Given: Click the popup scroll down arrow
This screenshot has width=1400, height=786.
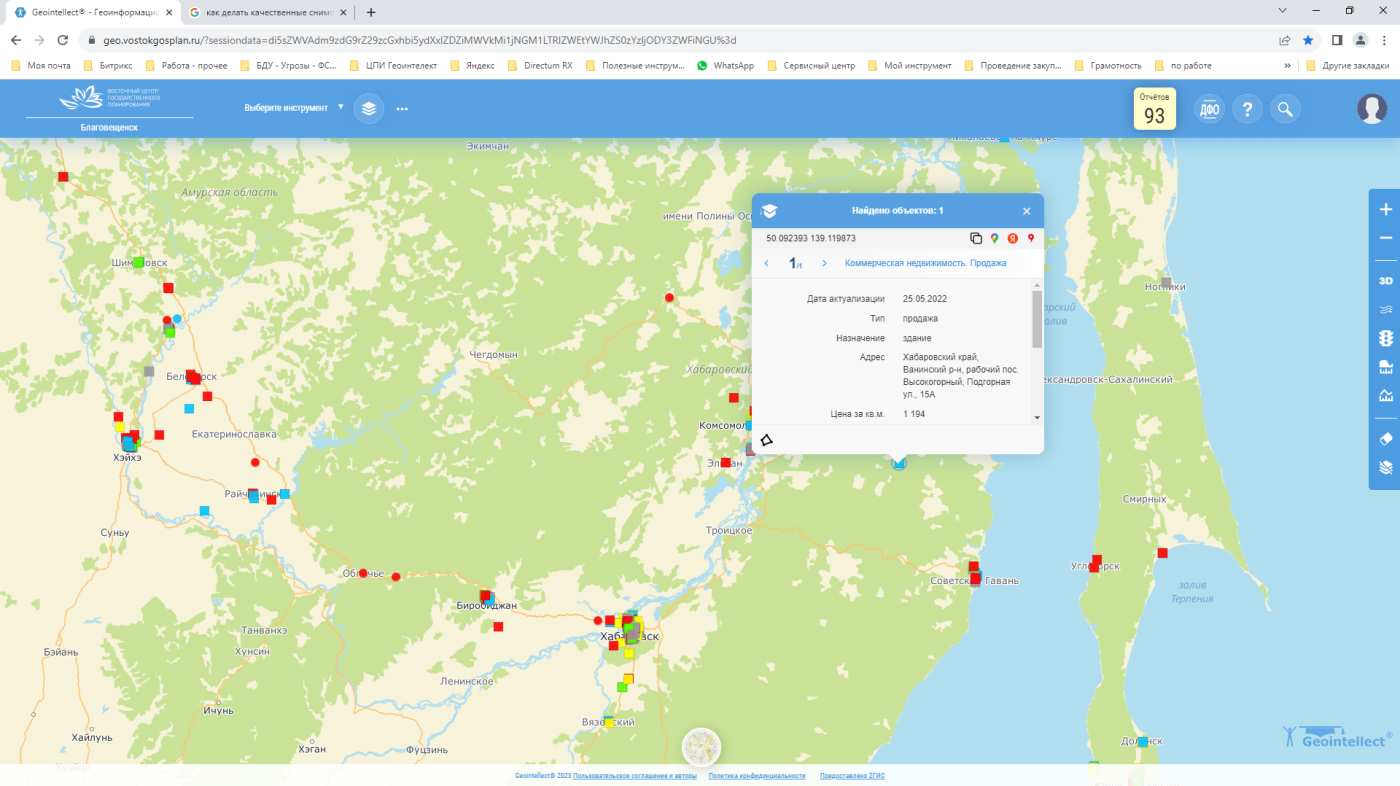Looking at the screenshot, I should coord(1037,417).
